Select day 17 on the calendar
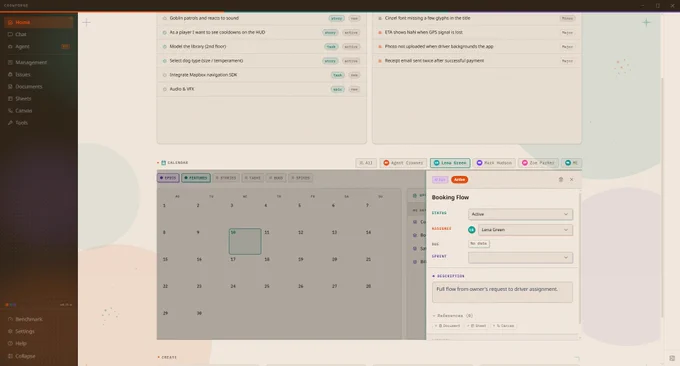The height and width of the screenshot is (366, 680). point(245,268)
